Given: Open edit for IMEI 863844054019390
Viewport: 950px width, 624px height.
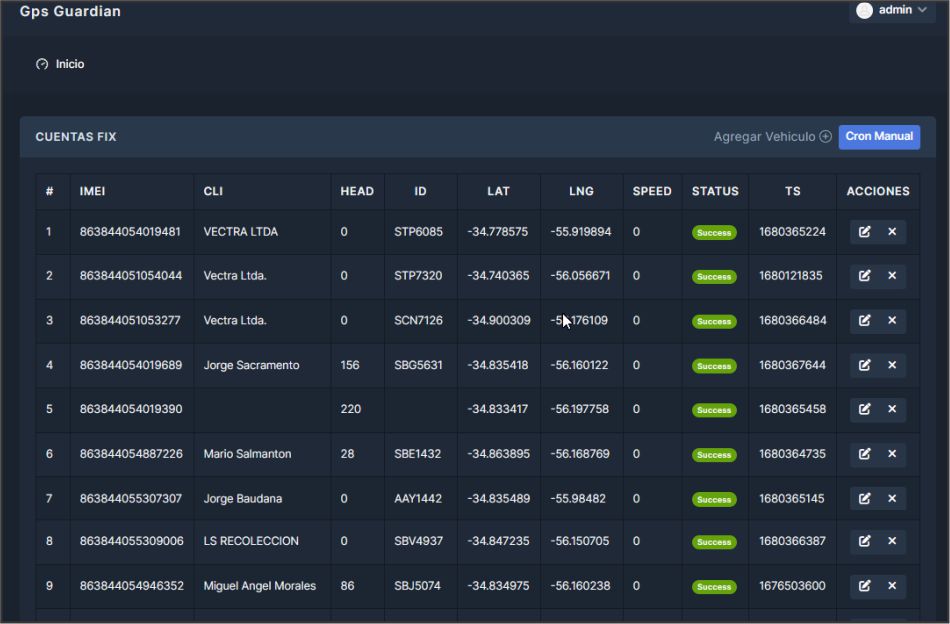Looking at the screenshot, I should [x=865, y=409].
